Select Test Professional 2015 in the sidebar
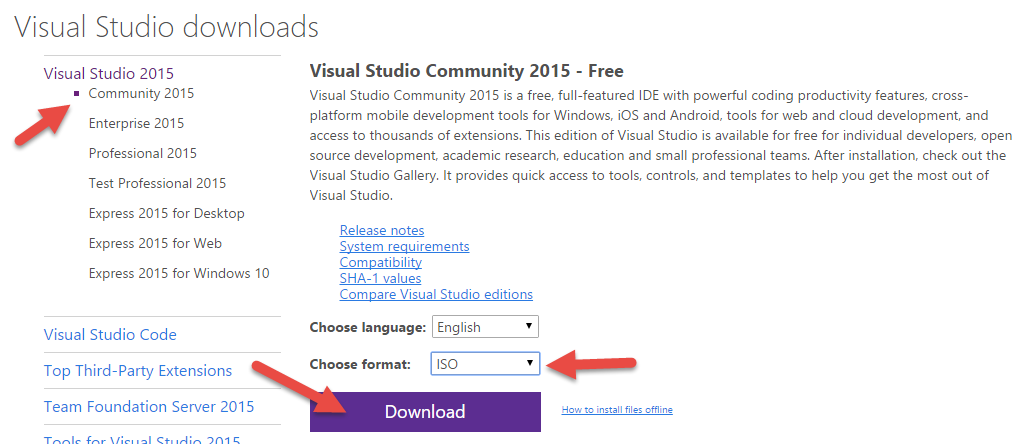The width and height of the screenshot is (1020, 444). (157, 183)
